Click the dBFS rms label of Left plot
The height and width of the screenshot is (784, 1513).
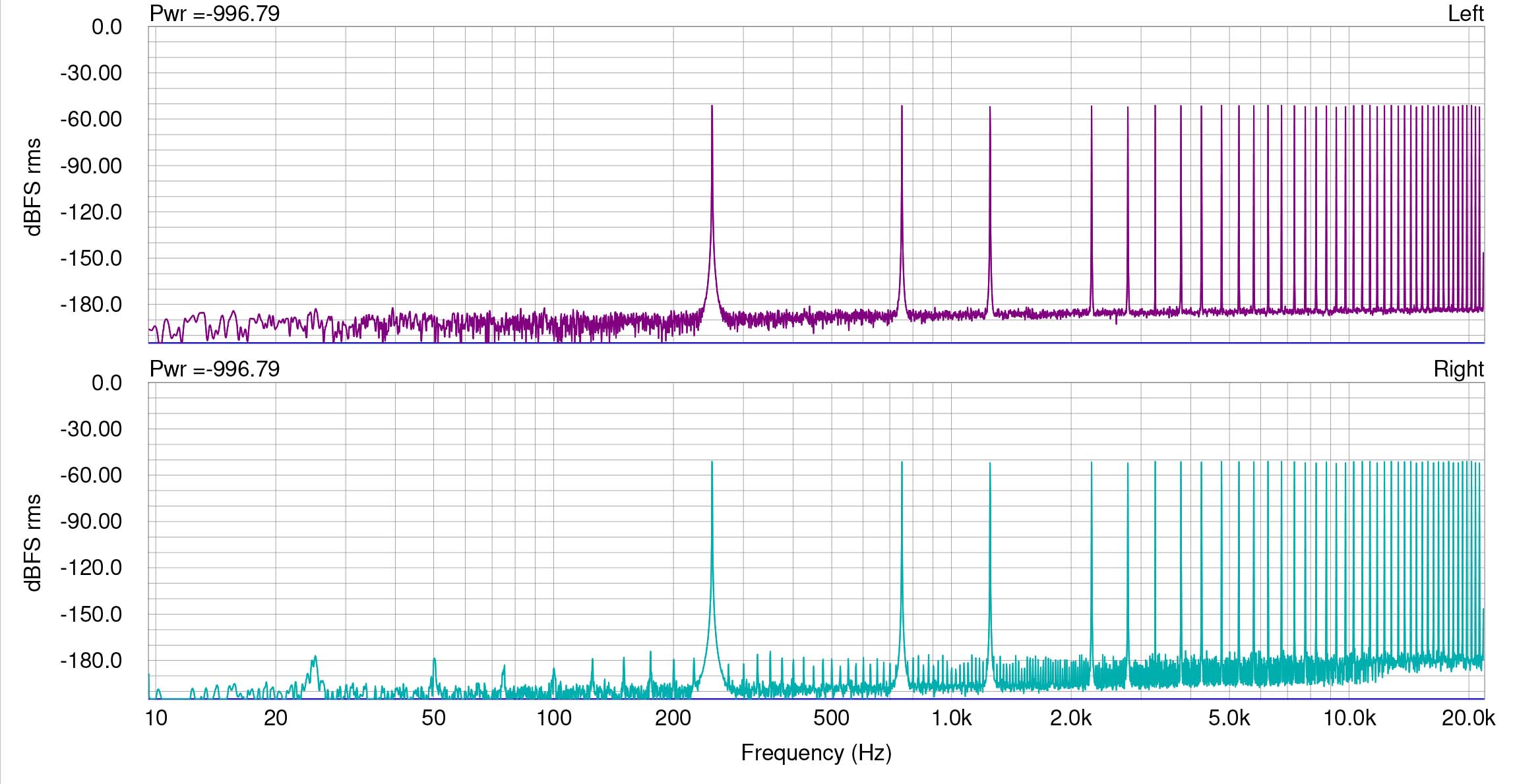[x=33, y=187]
